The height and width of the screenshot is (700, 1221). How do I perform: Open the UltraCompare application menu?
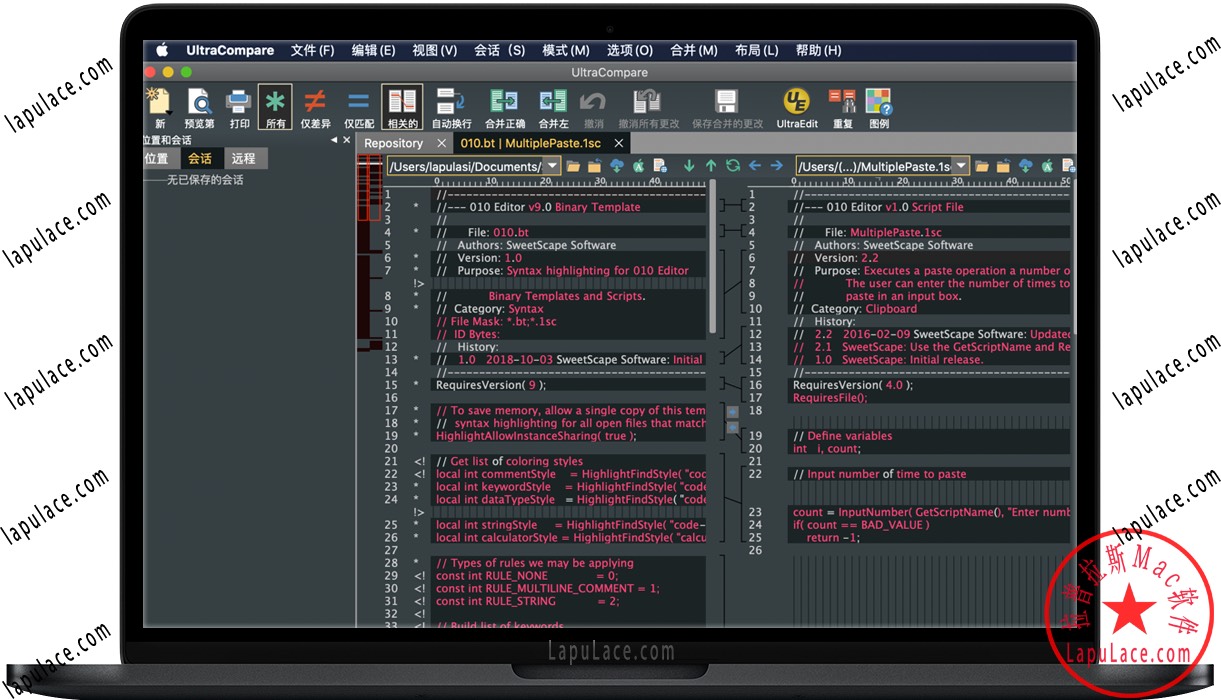coord(230,50)
